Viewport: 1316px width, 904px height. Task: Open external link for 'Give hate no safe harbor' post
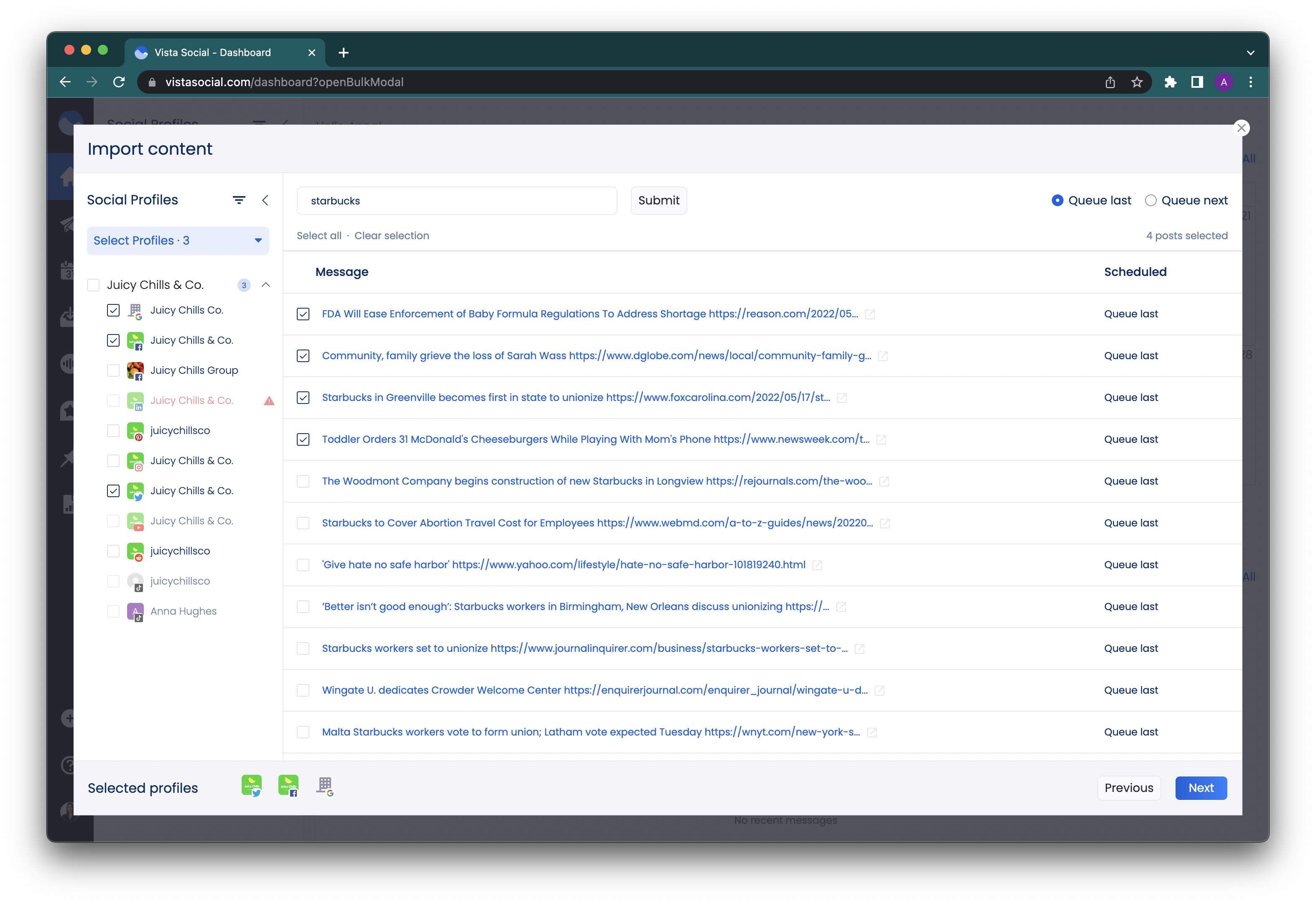coord(817,565)
